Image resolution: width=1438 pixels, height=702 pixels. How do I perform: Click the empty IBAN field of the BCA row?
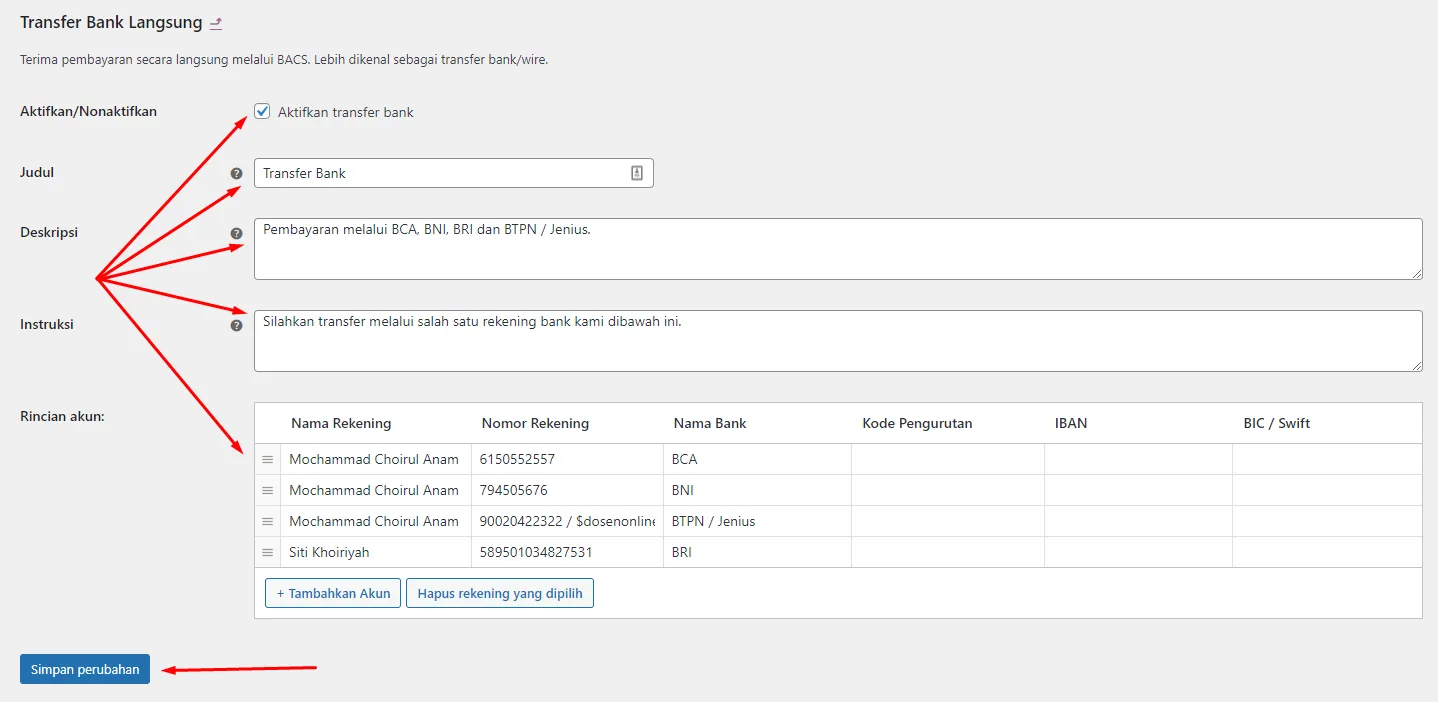click(1138, 459)
